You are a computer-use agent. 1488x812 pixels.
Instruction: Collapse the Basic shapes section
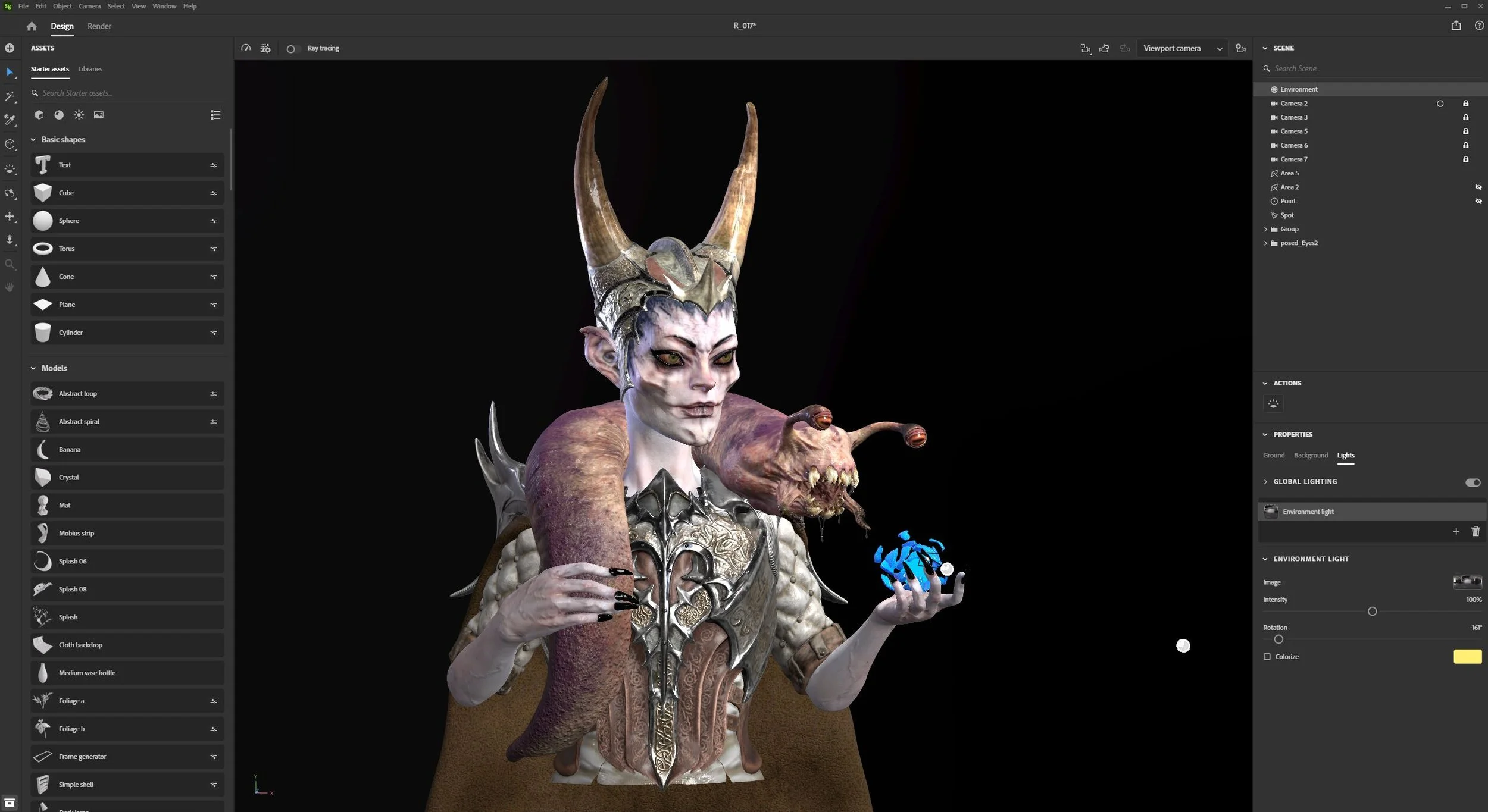point(33,140)
